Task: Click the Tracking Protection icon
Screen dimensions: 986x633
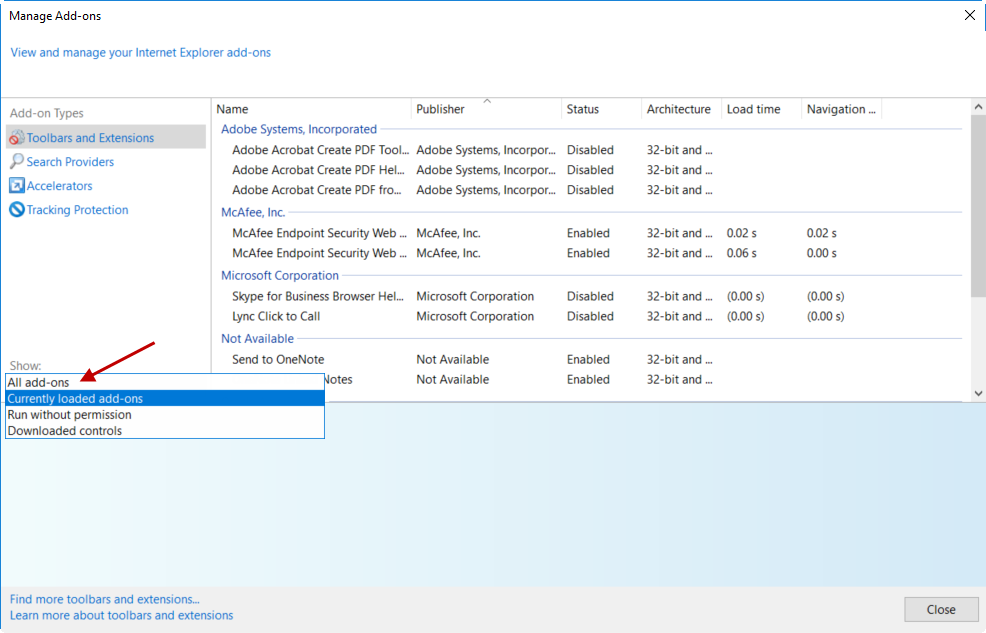Action: click(17, 209)
